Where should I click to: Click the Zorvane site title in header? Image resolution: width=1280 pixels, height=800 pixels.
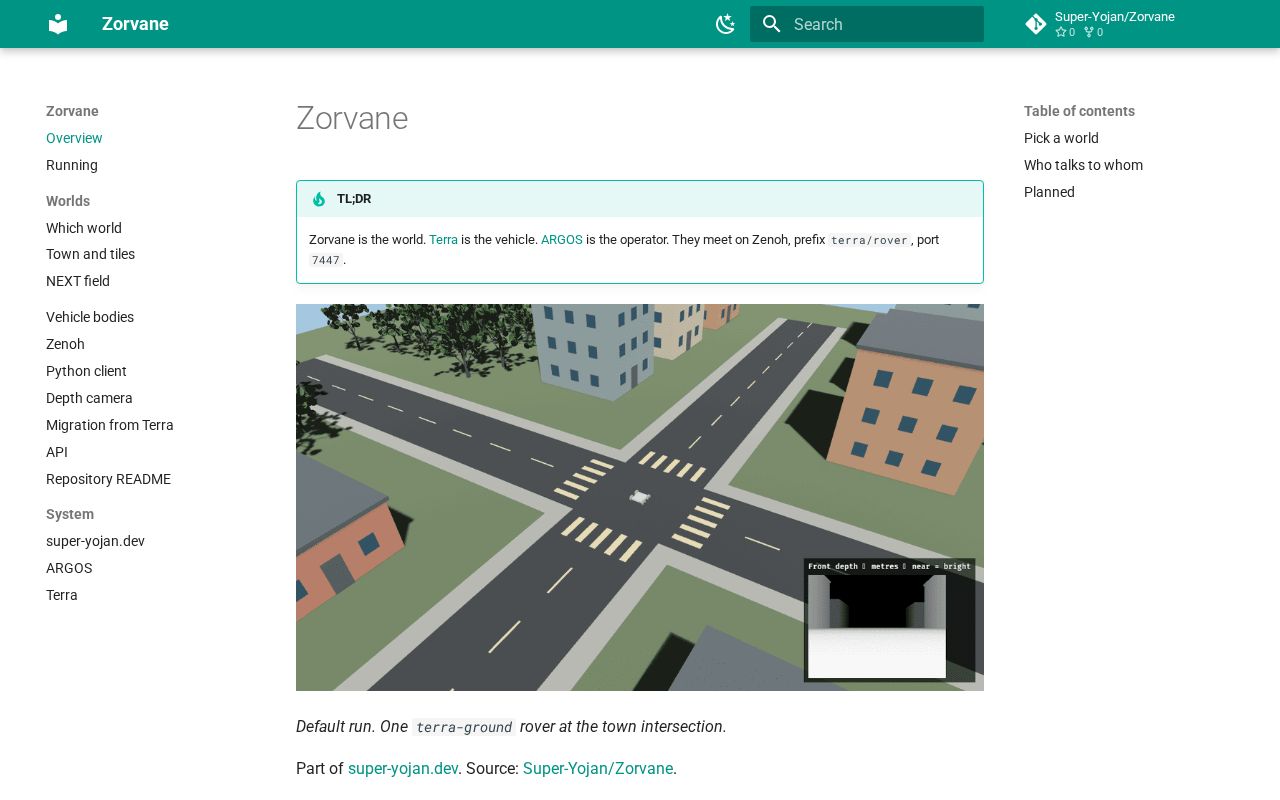(135, 24)
